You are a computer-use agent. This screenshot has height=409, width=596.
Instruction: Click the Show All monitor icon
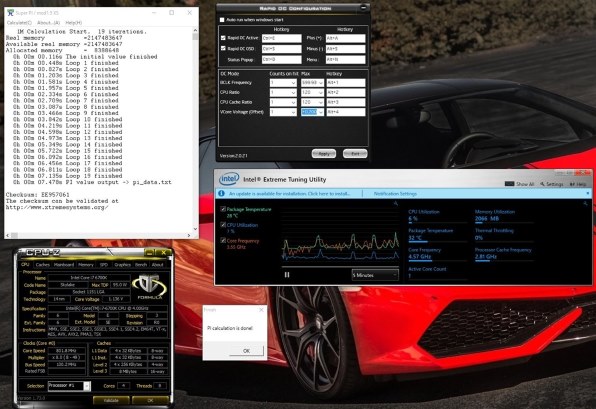pos(509,184)
